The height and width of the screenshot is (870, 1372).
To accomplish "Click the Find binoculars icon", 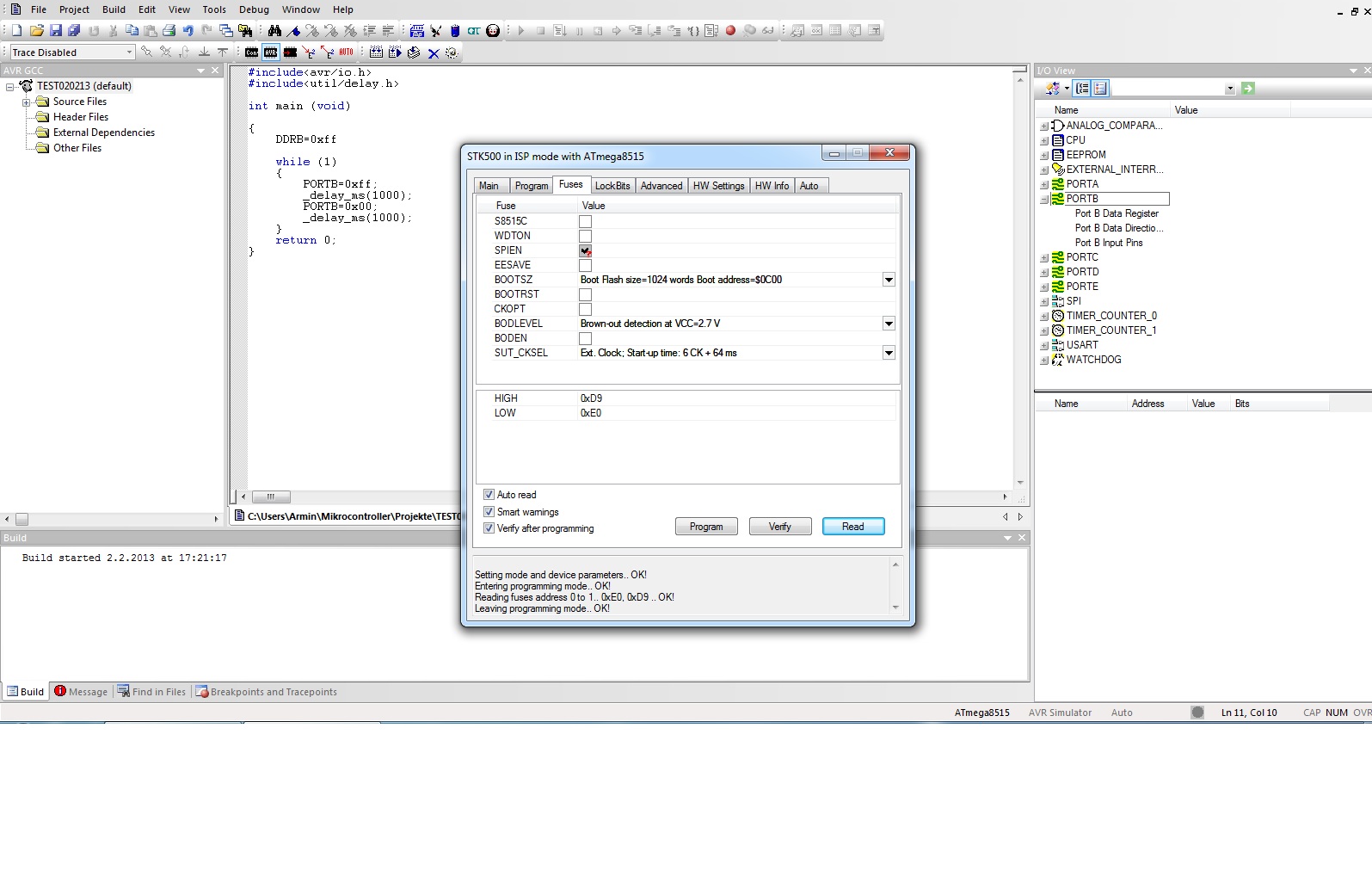I will point(274,30).
